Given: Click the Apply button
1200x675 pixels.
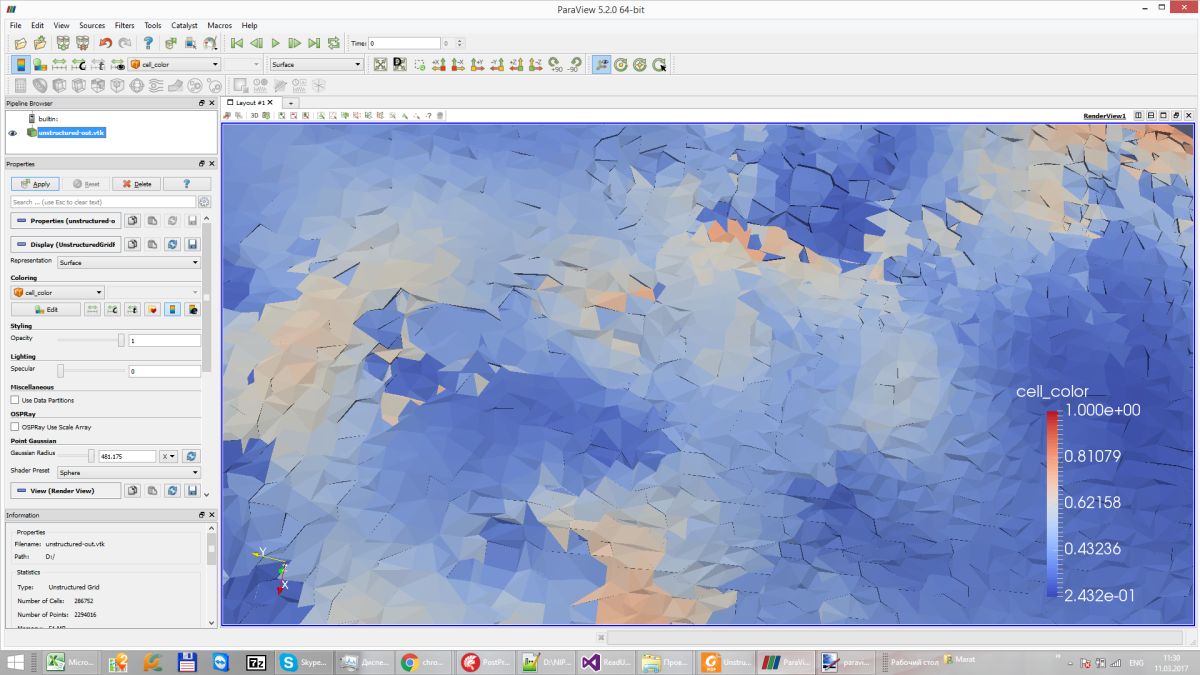Looking at the screenshot, I should (x=36, y=184).
